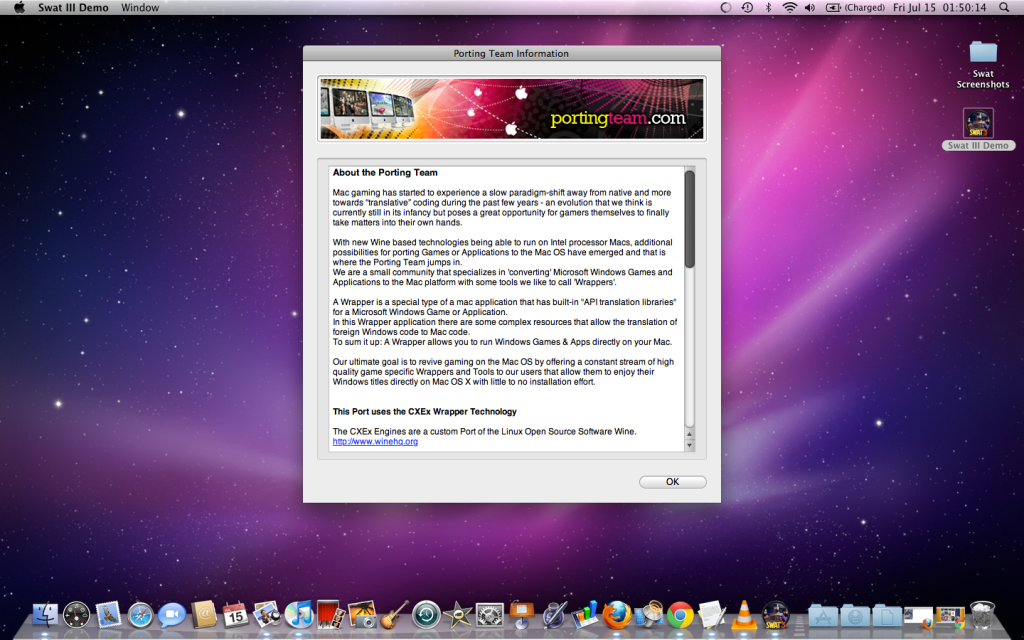Open the Downloads folder stack in Dock
The image size is (1024, 640).
(855, 616)
